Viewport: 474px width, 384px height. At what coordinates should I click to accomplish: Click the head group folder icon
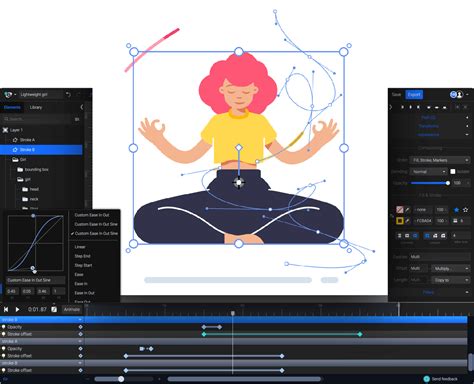pos(25,189)
